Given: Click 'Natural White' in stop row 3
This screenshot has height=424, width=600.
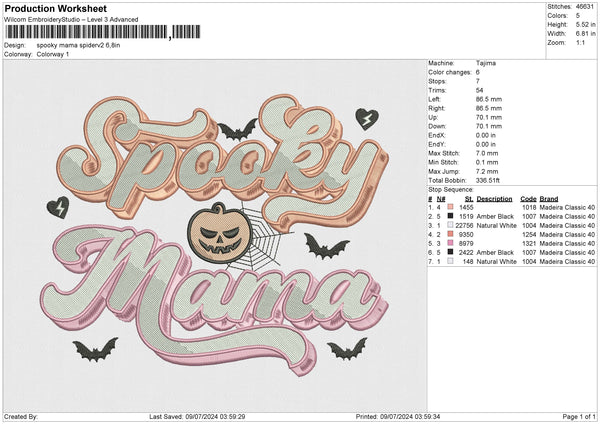Looking at the screenshot, I should pos(497,225).
